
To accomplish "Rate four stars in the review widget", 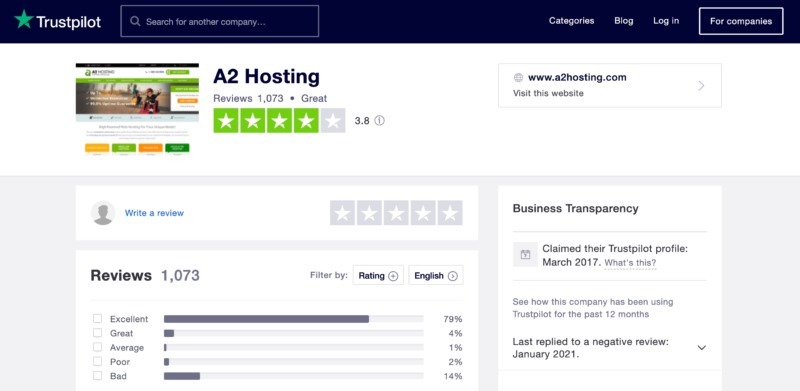I will (x=423, y=213).
